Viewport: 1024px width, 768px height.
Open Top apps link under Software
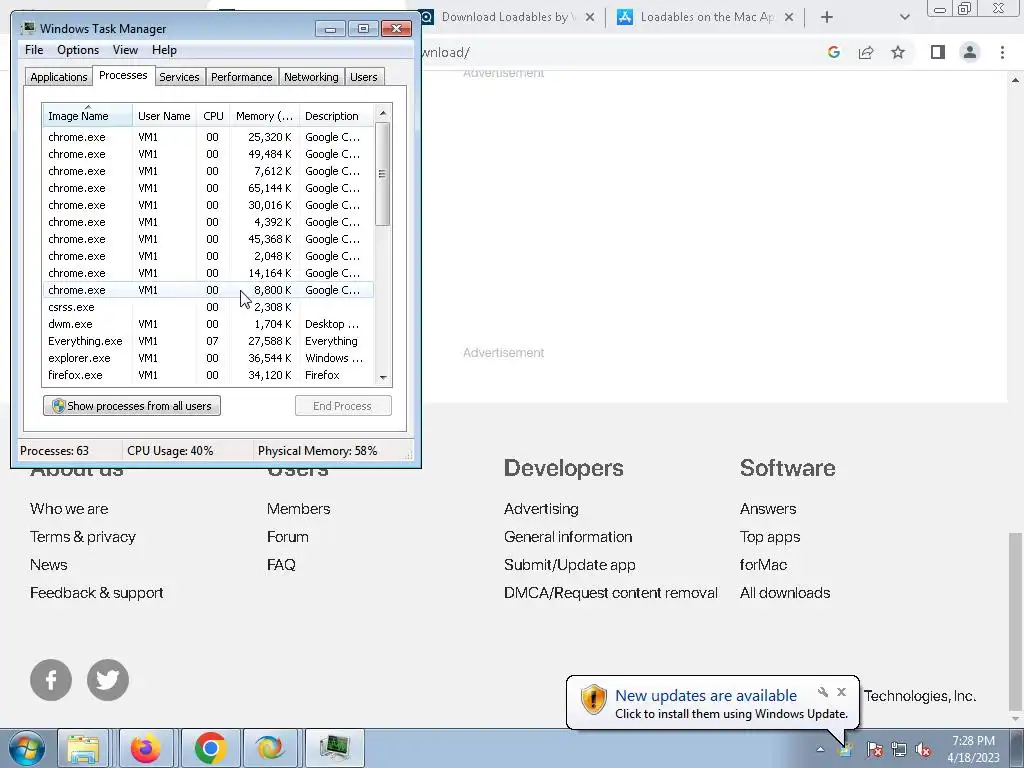(x=770, y=537)
